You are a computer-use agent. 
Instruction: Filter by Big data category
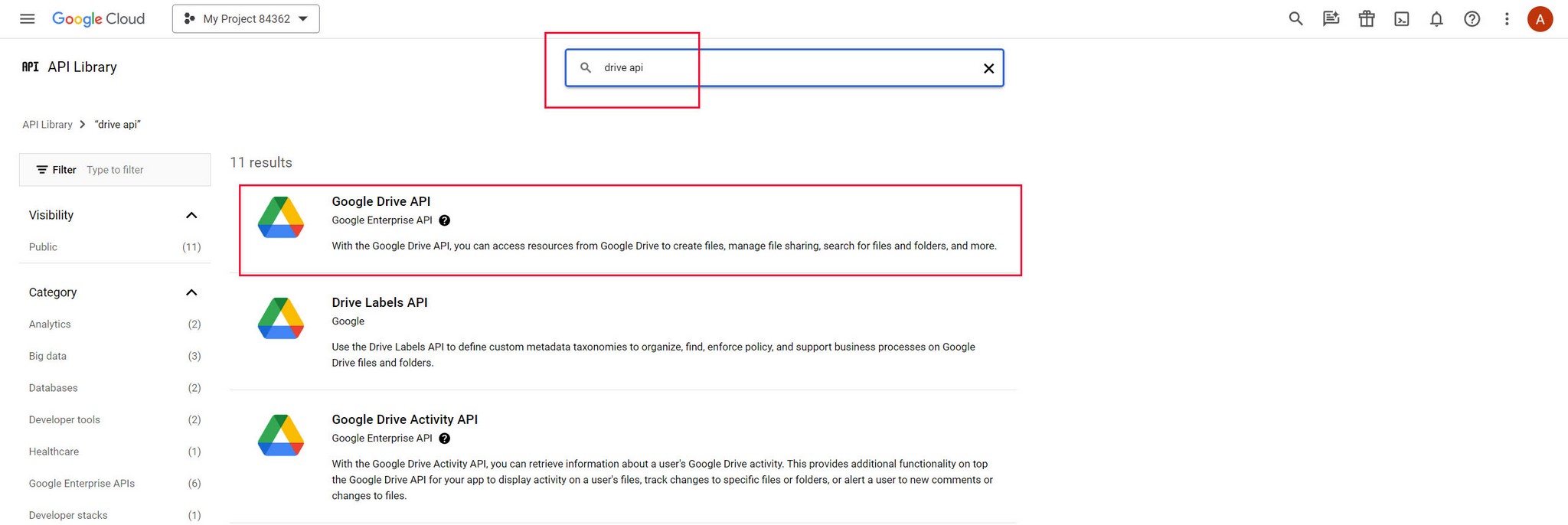pyautogui.click(x=115, y=356)
